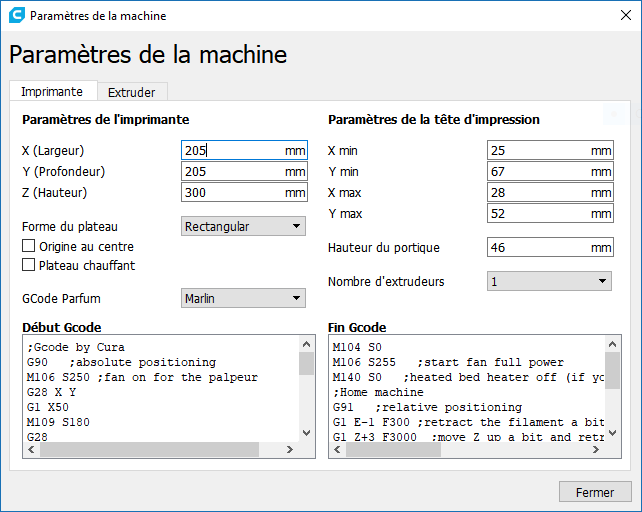This screenshot has height=512, width=642.
Task: Expand the GCode Parfum dropdown
Action: [x=244, y=298]
